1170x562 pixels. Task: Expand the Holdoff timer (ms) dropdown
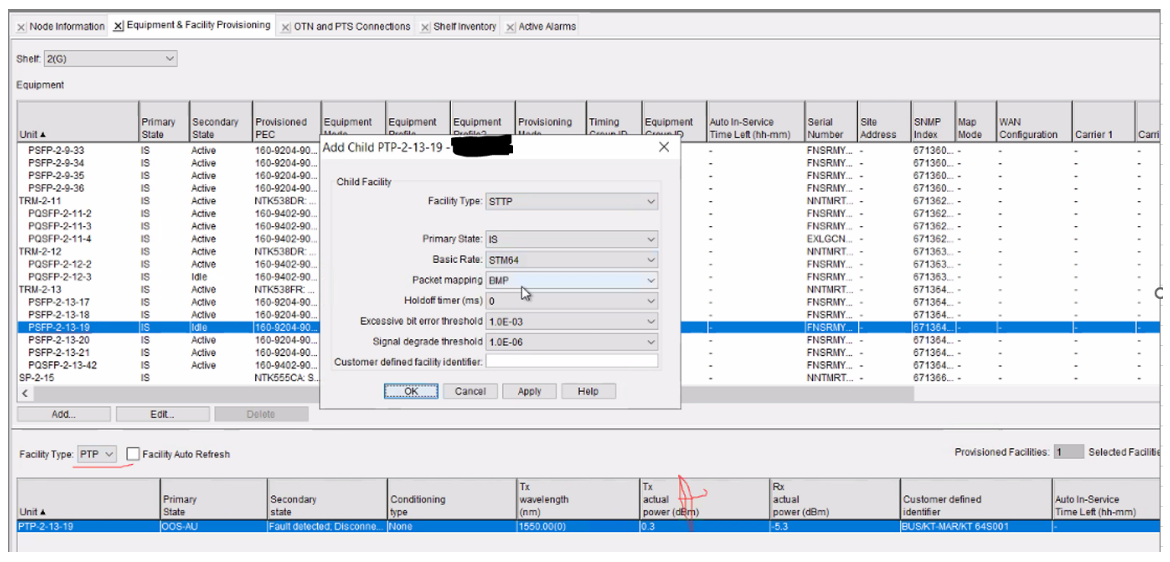[x=572, y=301]
